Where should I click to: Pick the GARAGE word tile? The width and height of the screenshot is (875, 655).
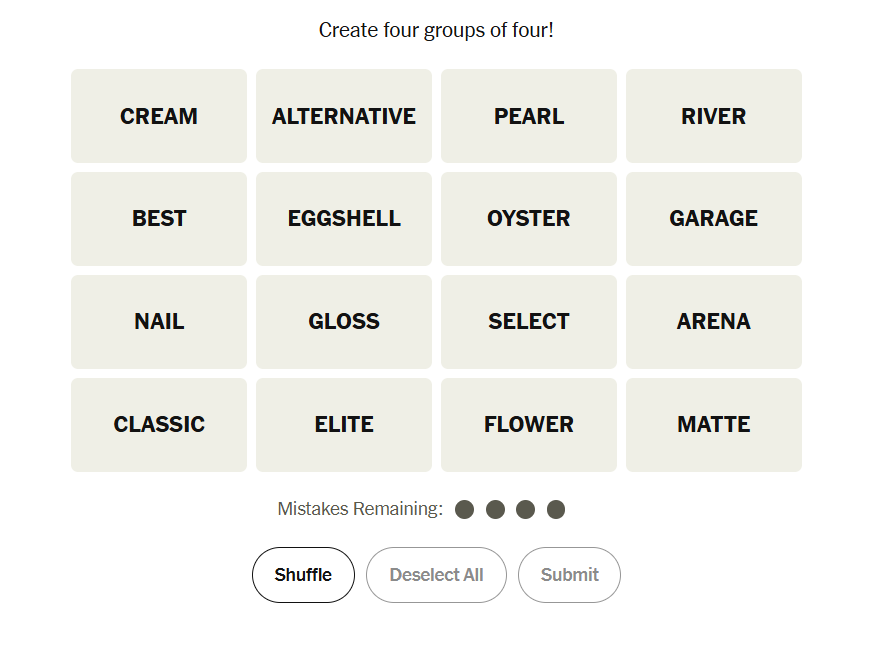pyautogui.click(x=714, y=219)
